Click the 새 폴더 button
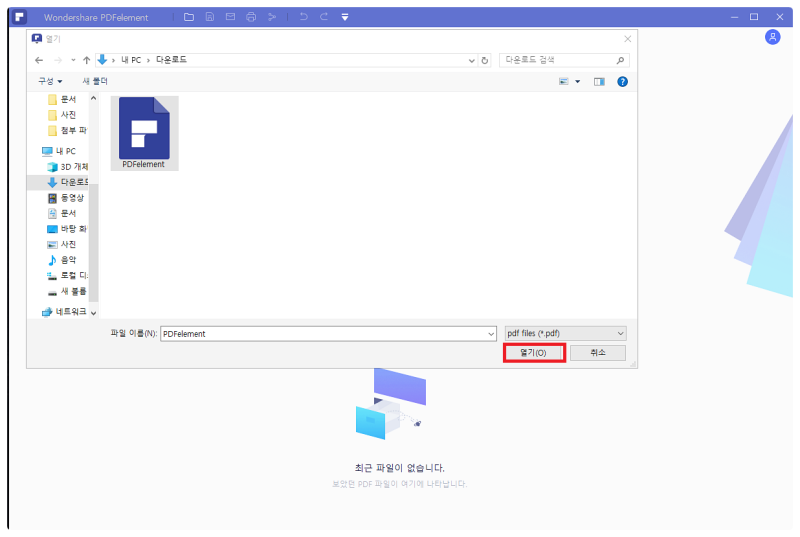This screenshot has height=537, width=800. click(95, 81)
